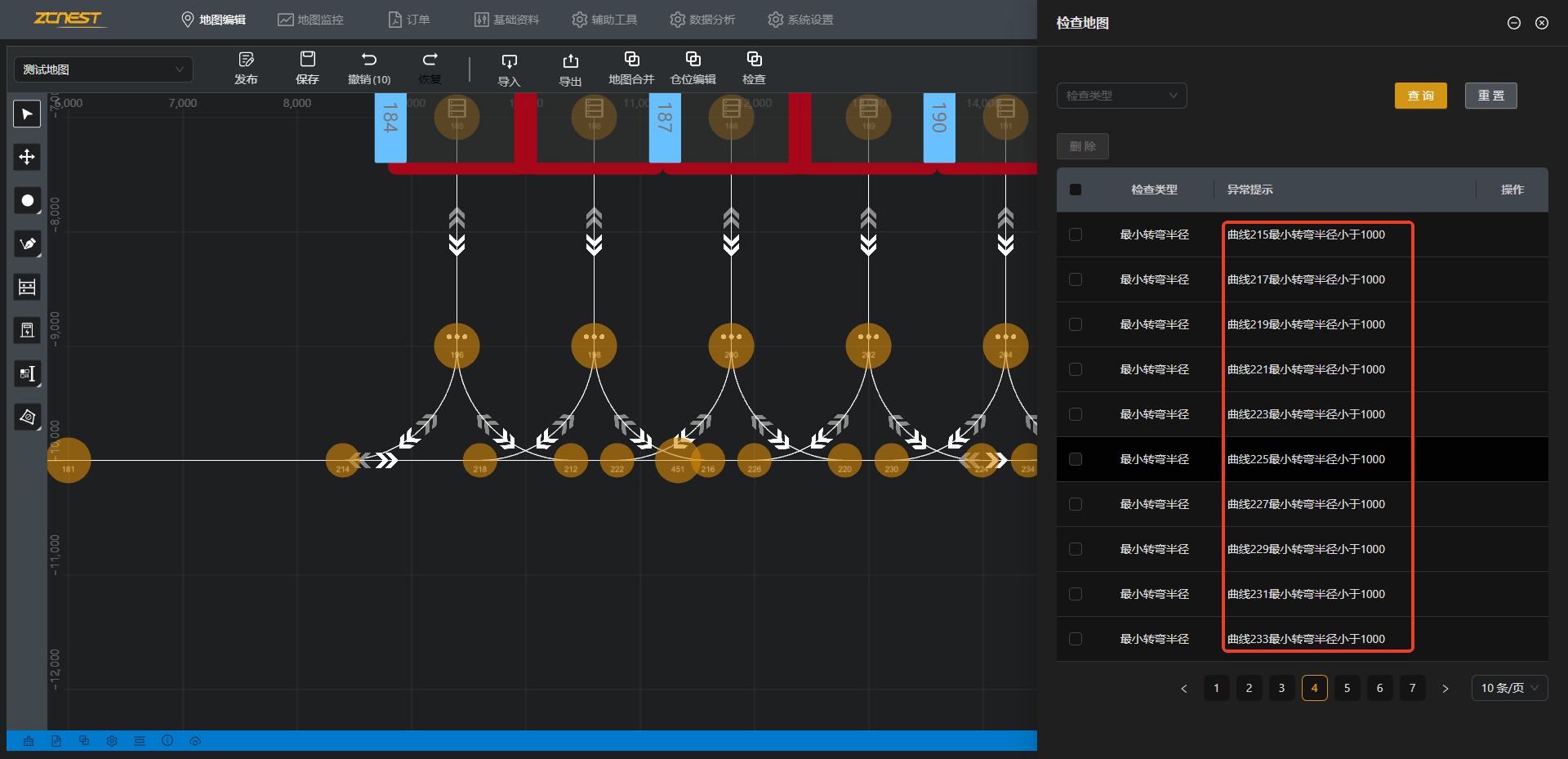Open 仓位编辑 bin editing

click(x=693, y=68)
